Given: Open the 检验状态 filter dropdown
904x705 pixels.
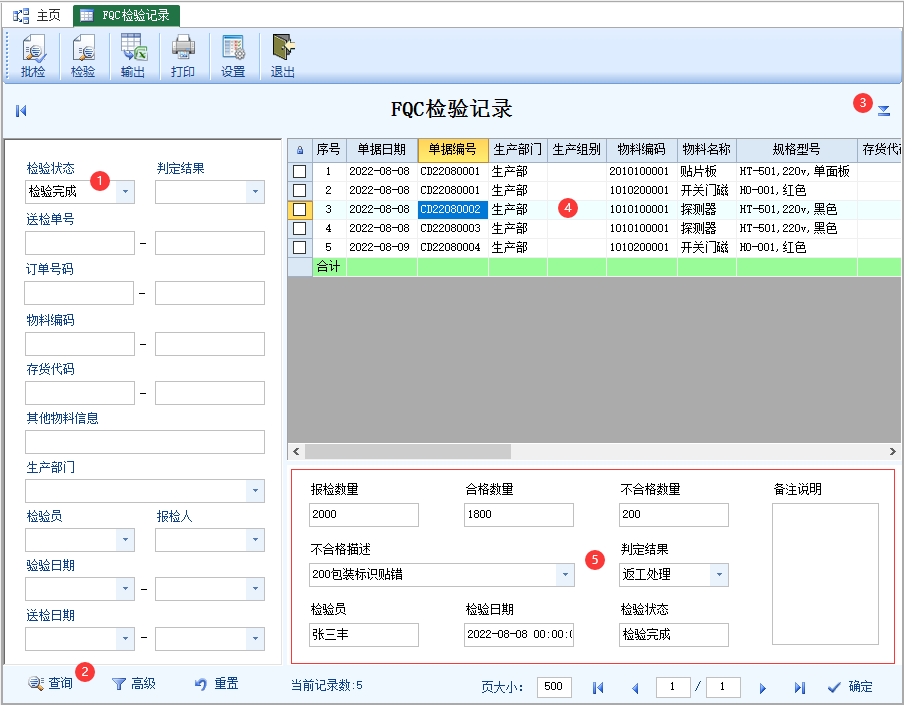Looking at the screenshot, I should (125, 192).
